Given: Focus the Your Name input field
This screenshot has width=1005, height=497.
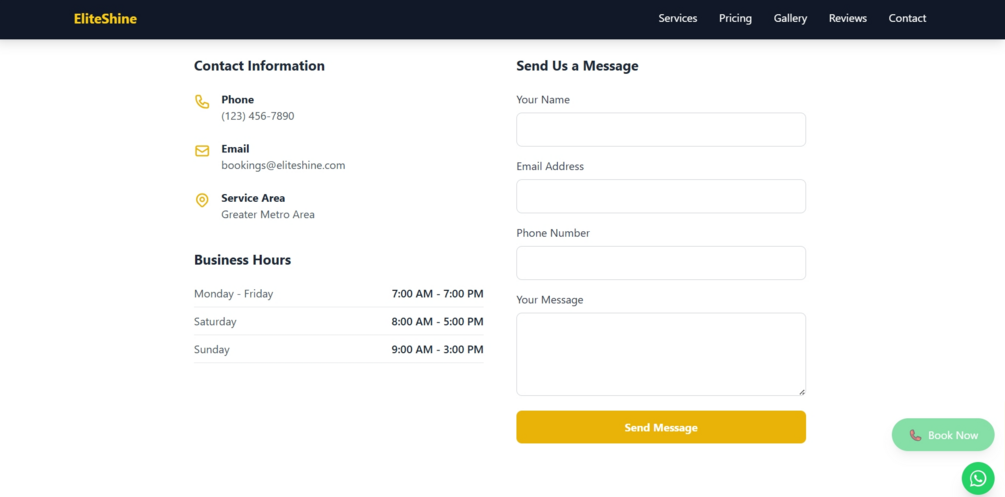Looking at the screenshot, I should pyautogui.click(x=660, y=130).
